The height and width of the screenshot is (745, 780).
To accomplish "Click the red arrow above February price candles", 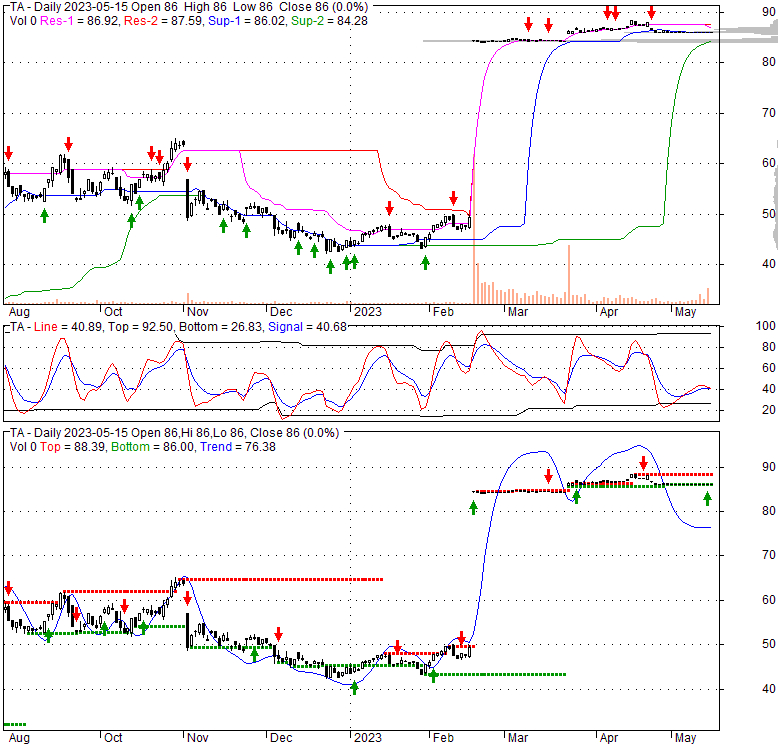I will (x=453, y=198).
